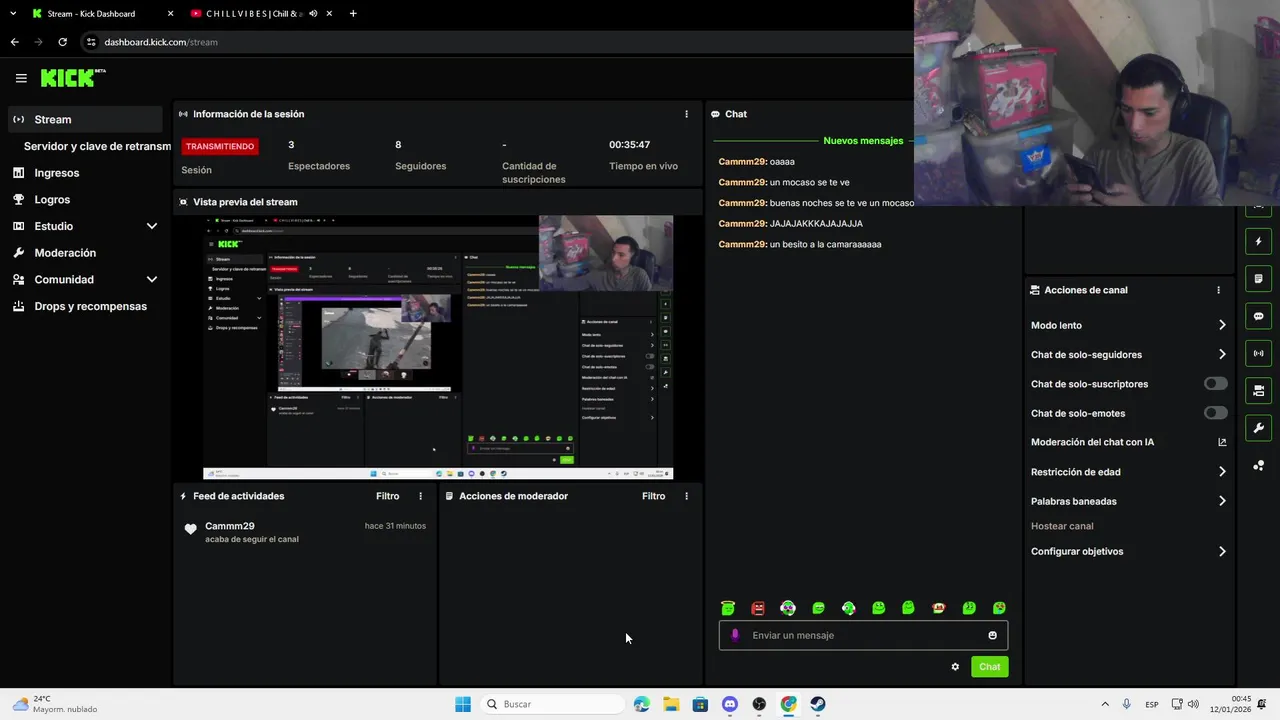Go to the Kick logo homepage
Screen dimensions: 1280x720
click(72, 77)
